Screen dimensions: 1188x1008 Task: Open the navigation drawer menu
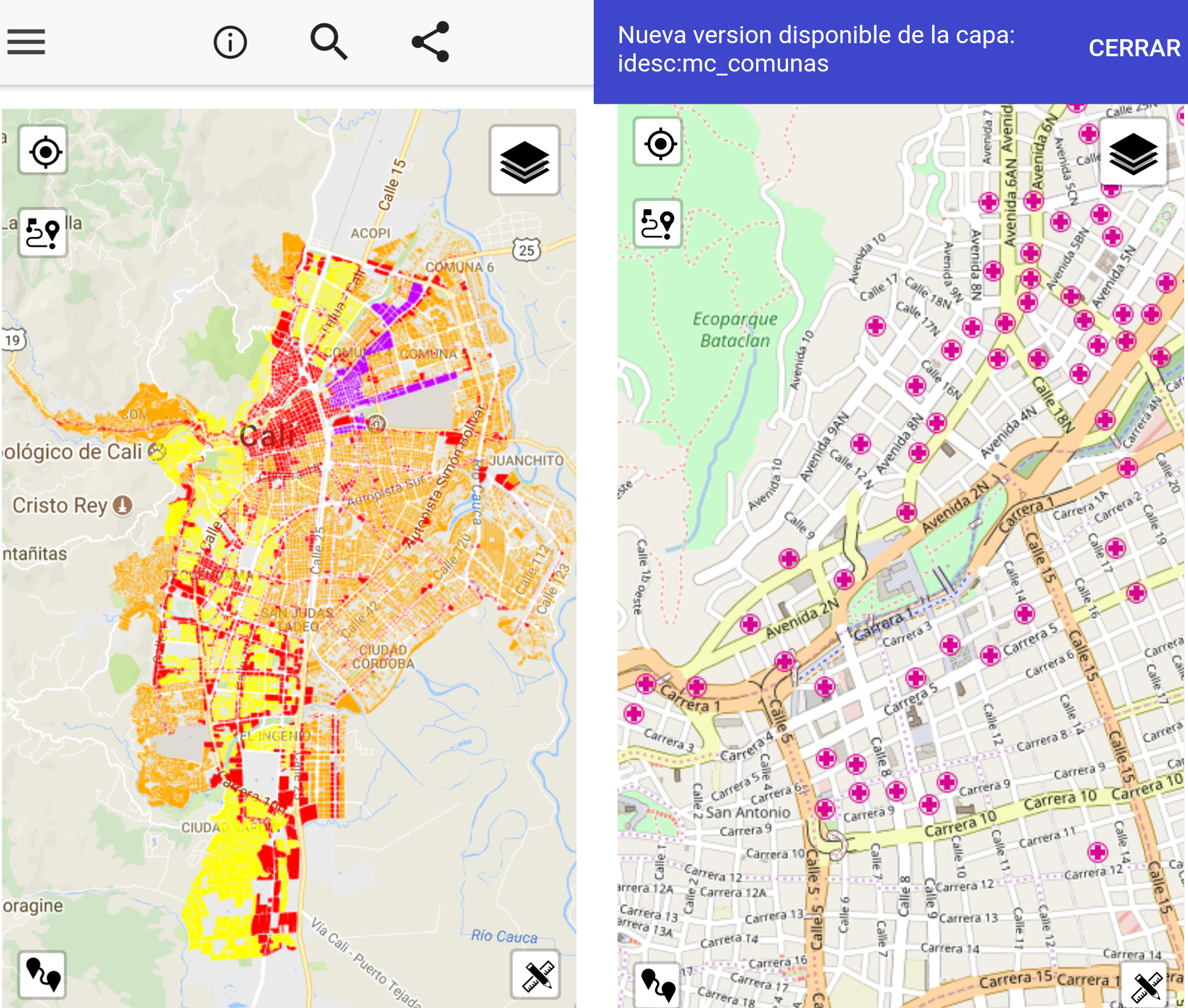click(x=25, y=41)
